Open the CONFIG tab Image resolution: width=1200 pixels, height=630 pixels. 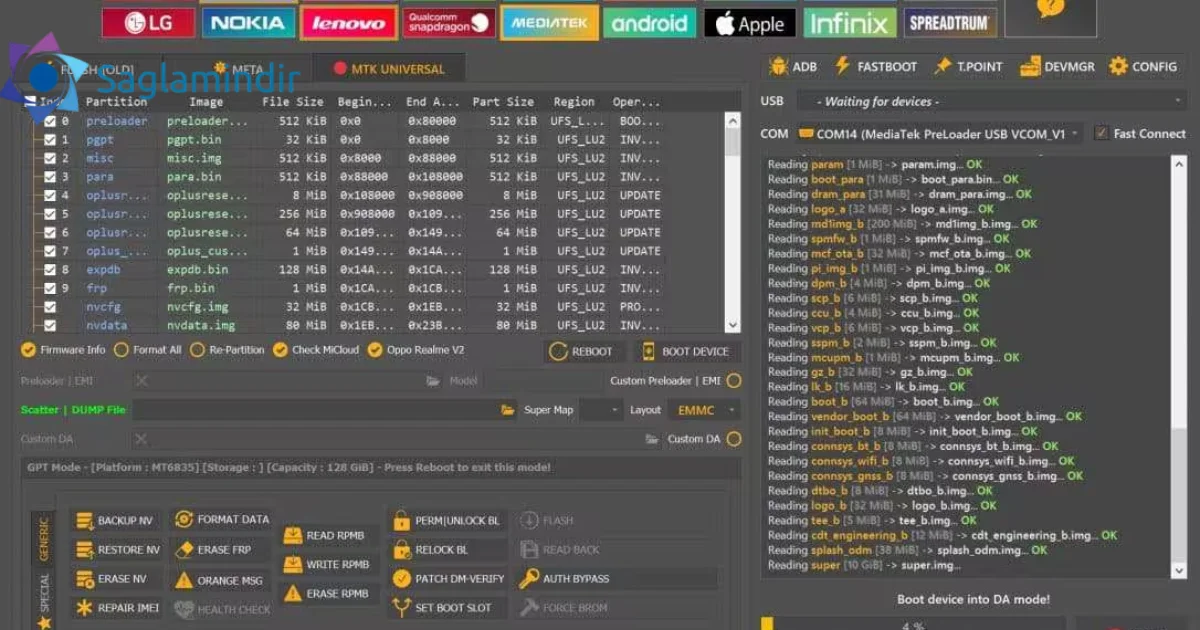(1142, 66)
